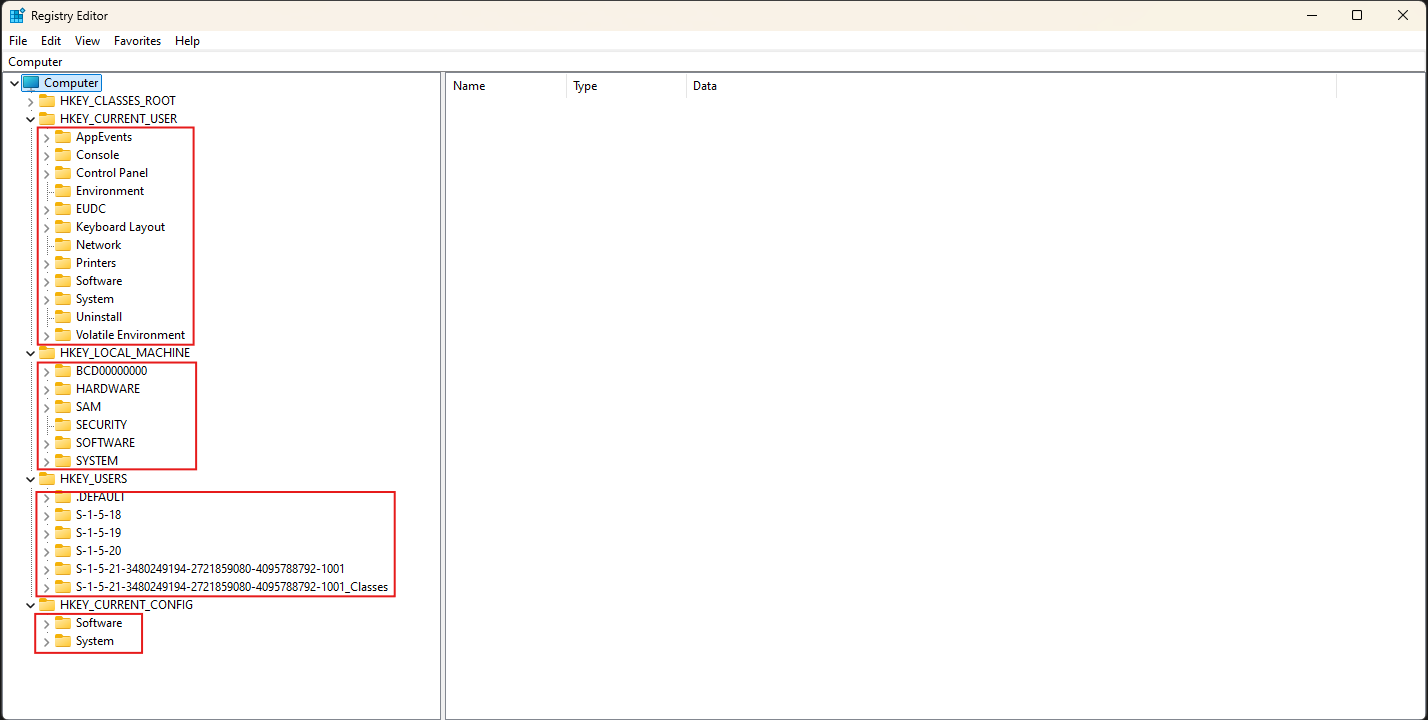Image resolution: width=1428 pixels, height=720 pixels.
Task: Select the System key under HKEY_CURRENT_USER
Action: tap(95, 299)
